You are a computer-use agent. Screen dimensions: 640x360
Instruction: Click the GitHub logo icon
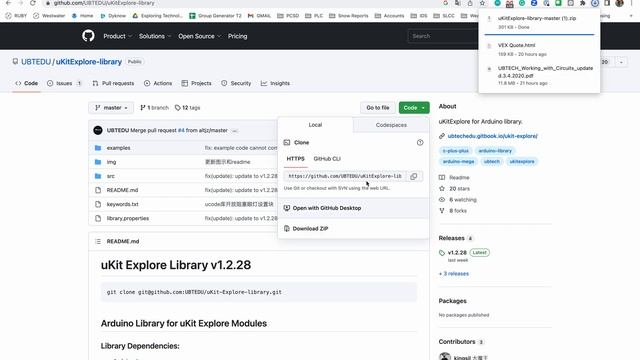click(88, 36)
